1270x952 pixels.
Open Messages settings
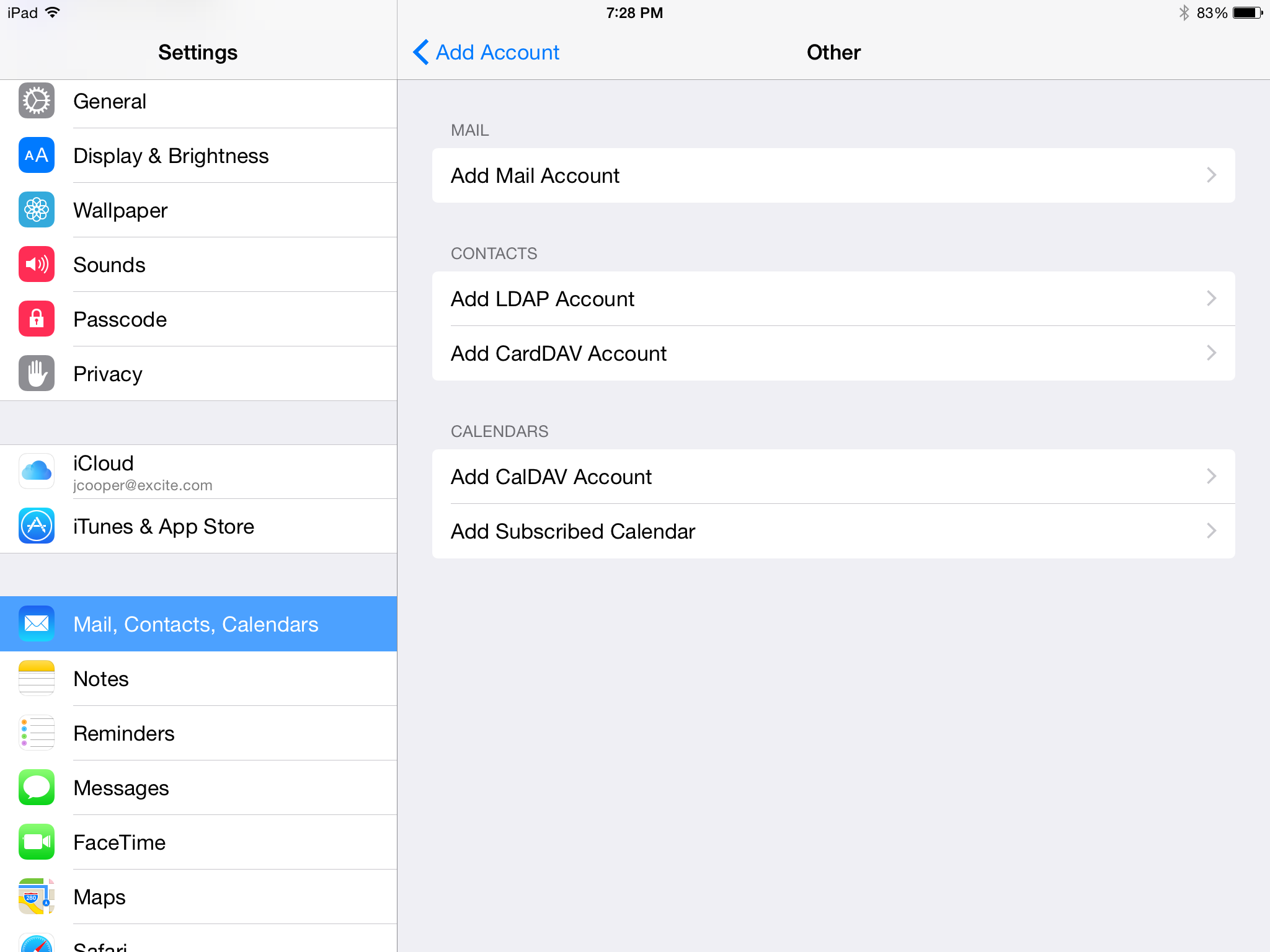[x=198, y=788]
